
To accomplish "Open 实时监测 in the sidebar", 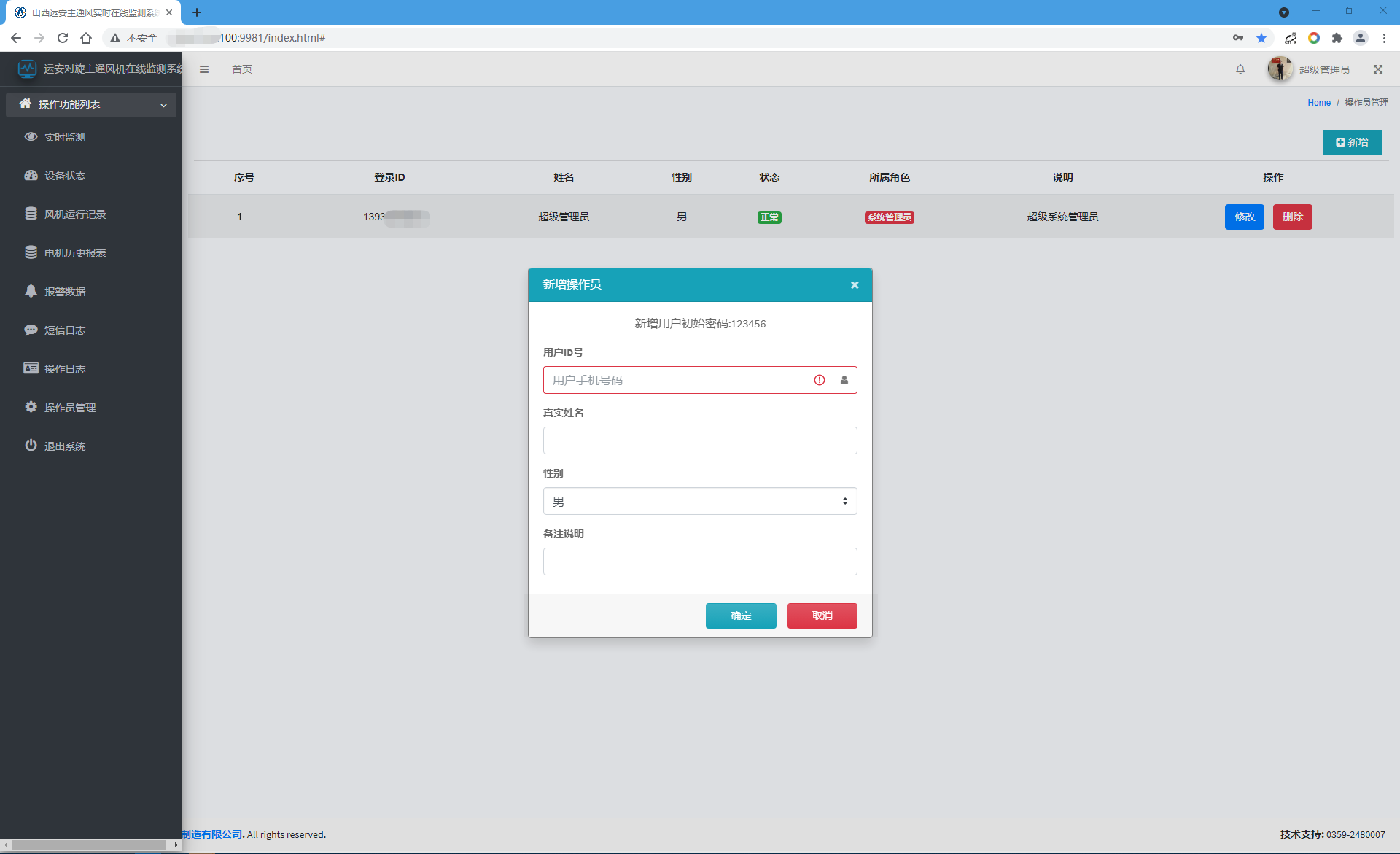I will click(65, 137).
